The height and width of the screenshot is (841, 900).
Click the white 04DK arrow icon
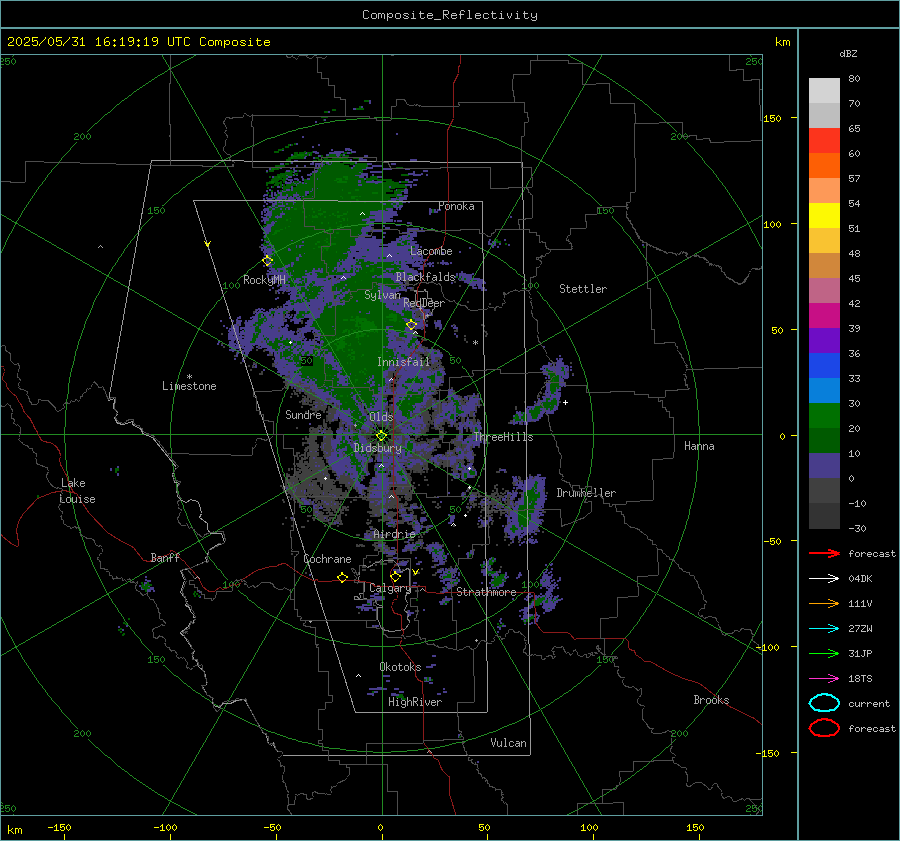tap(824, 578)
